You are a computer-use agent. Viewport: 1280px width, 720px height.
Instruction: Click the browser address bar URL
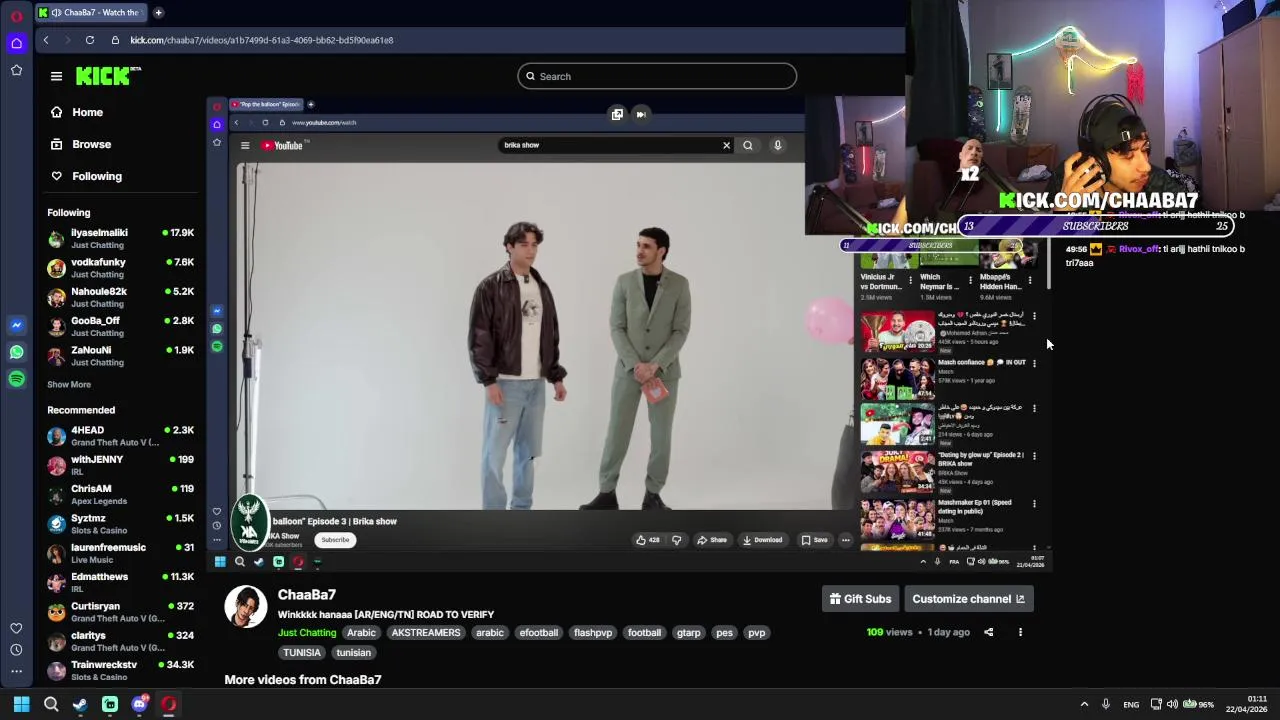[x=261, y=40]
